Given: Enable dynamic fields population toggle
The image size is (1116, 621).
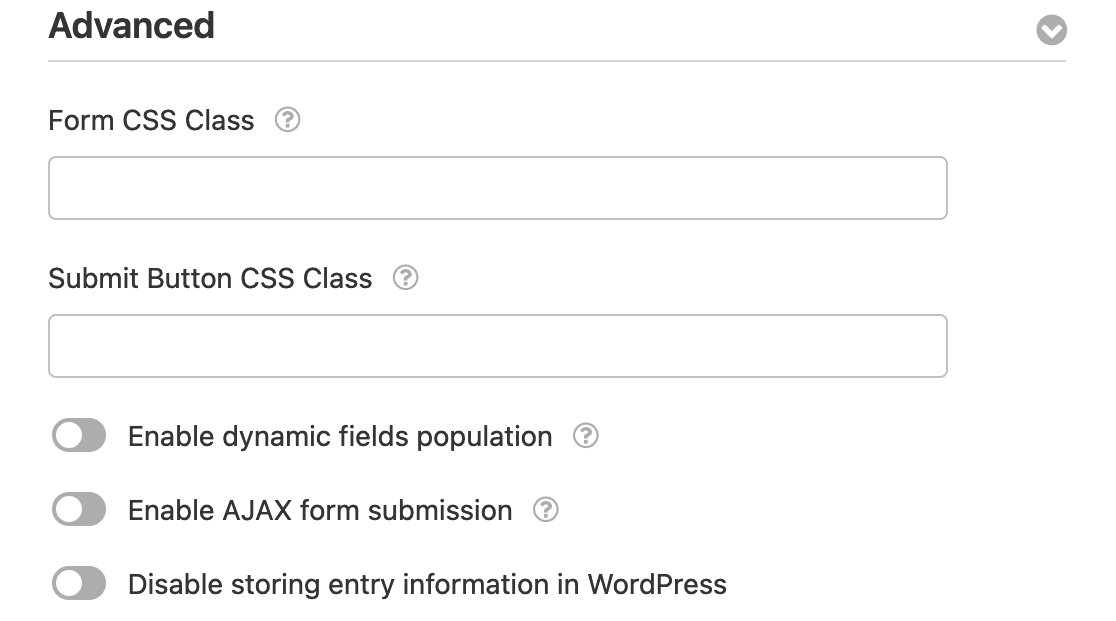Looking at the screenshot, I should 79,436.
